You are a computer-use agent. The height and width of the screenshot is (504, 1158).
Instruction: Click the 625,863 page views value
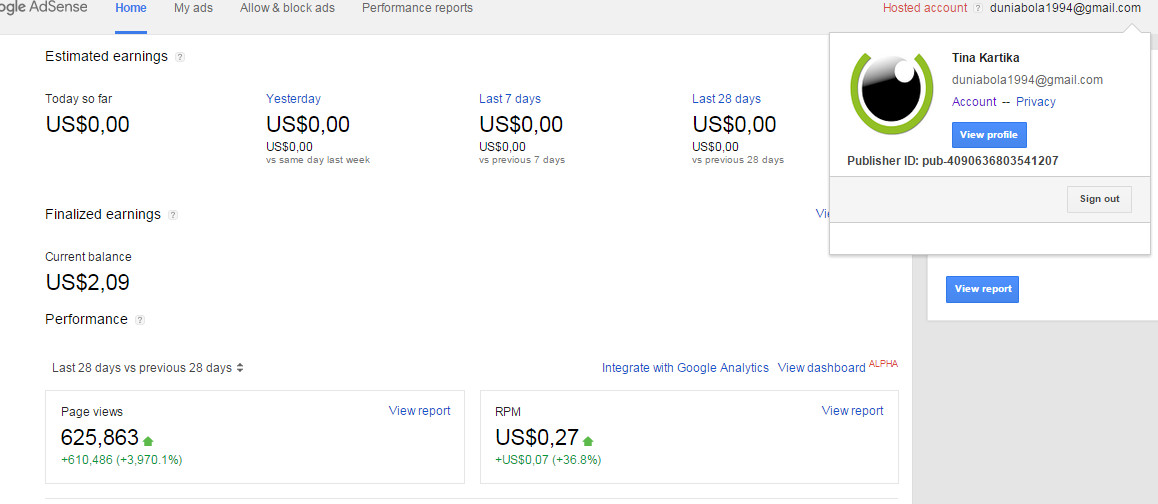(x=100, y=437)
